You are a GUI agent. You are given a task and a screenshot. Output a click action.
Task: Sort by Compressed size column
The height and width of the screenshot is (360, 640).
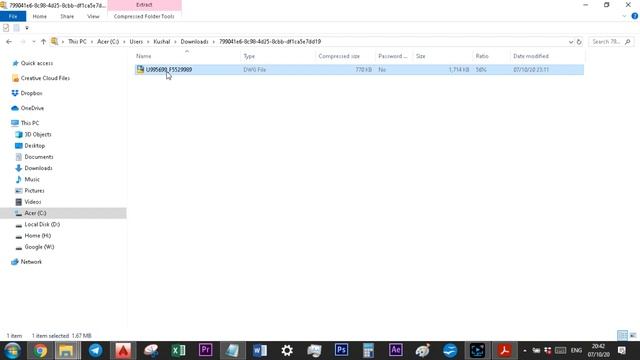339,56
